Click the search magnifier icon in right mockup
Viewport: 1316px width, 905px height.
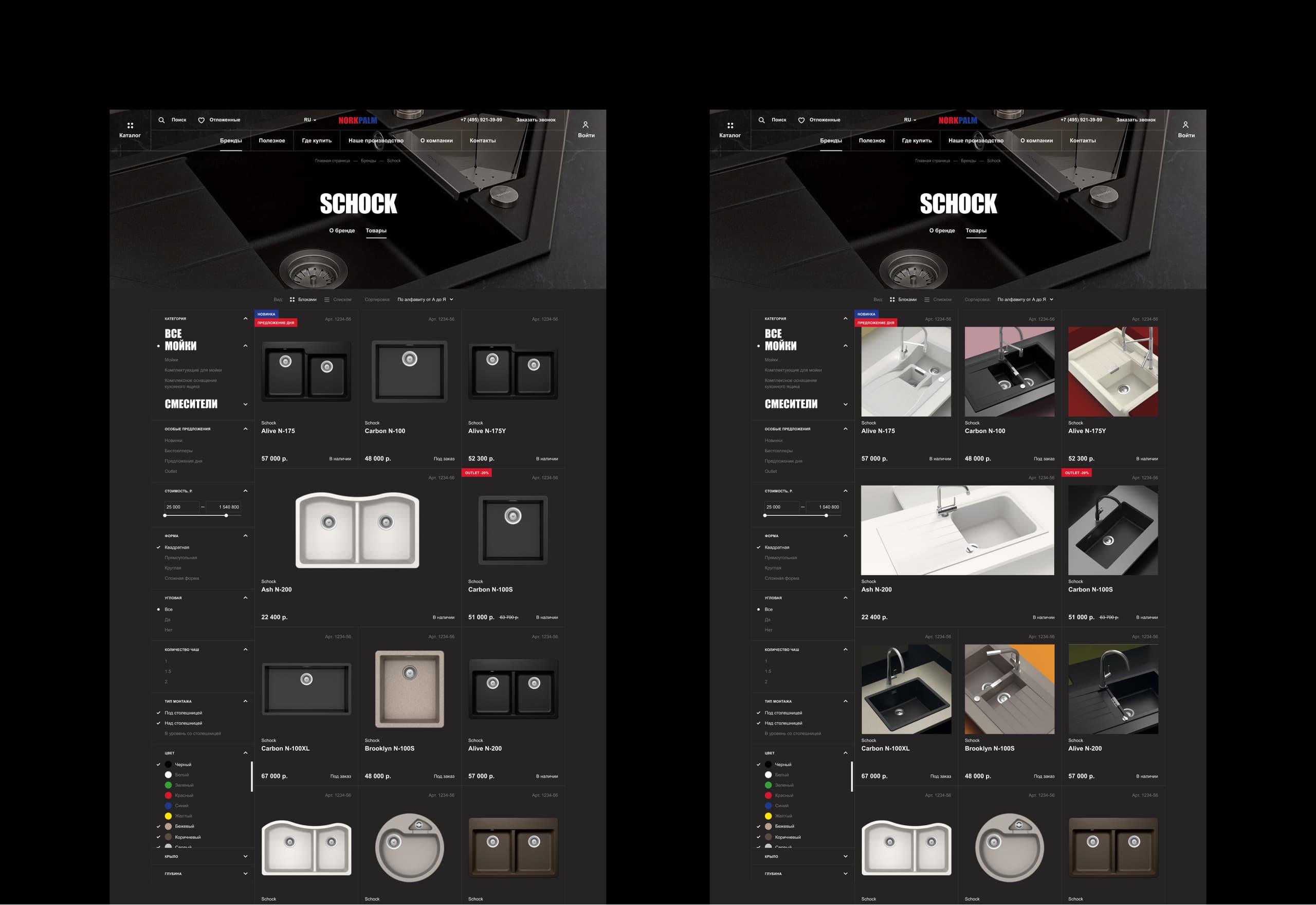pos(762,120)
